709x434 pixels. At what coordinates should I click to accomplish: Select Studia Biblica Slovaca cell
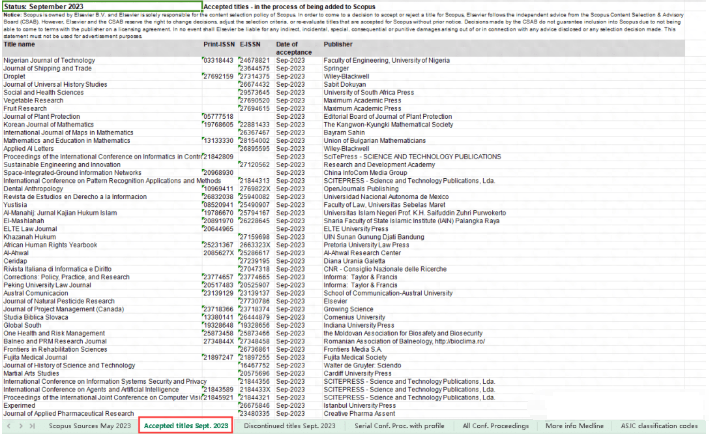[36, 317]
